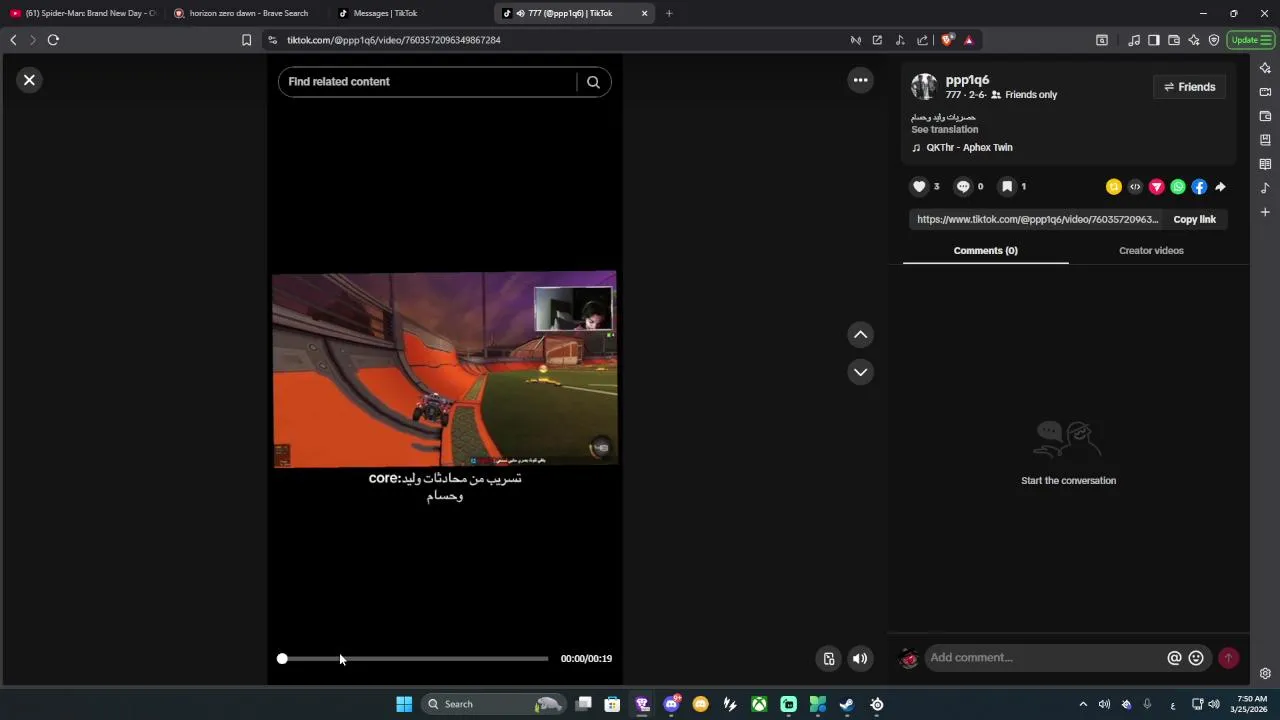Open Brave Rewards triangle icon
Image resolution: width=1280 pixels, height=720 pixels.
968,40
